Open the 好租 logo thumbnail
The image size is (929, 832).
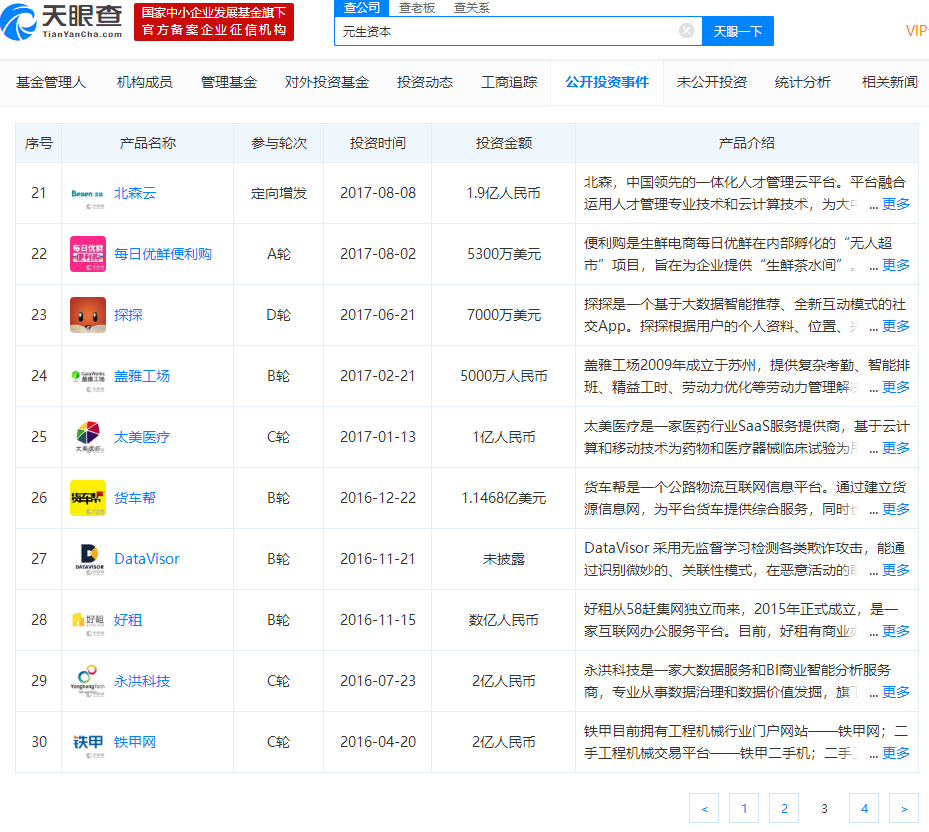click(x=88, y=620)
